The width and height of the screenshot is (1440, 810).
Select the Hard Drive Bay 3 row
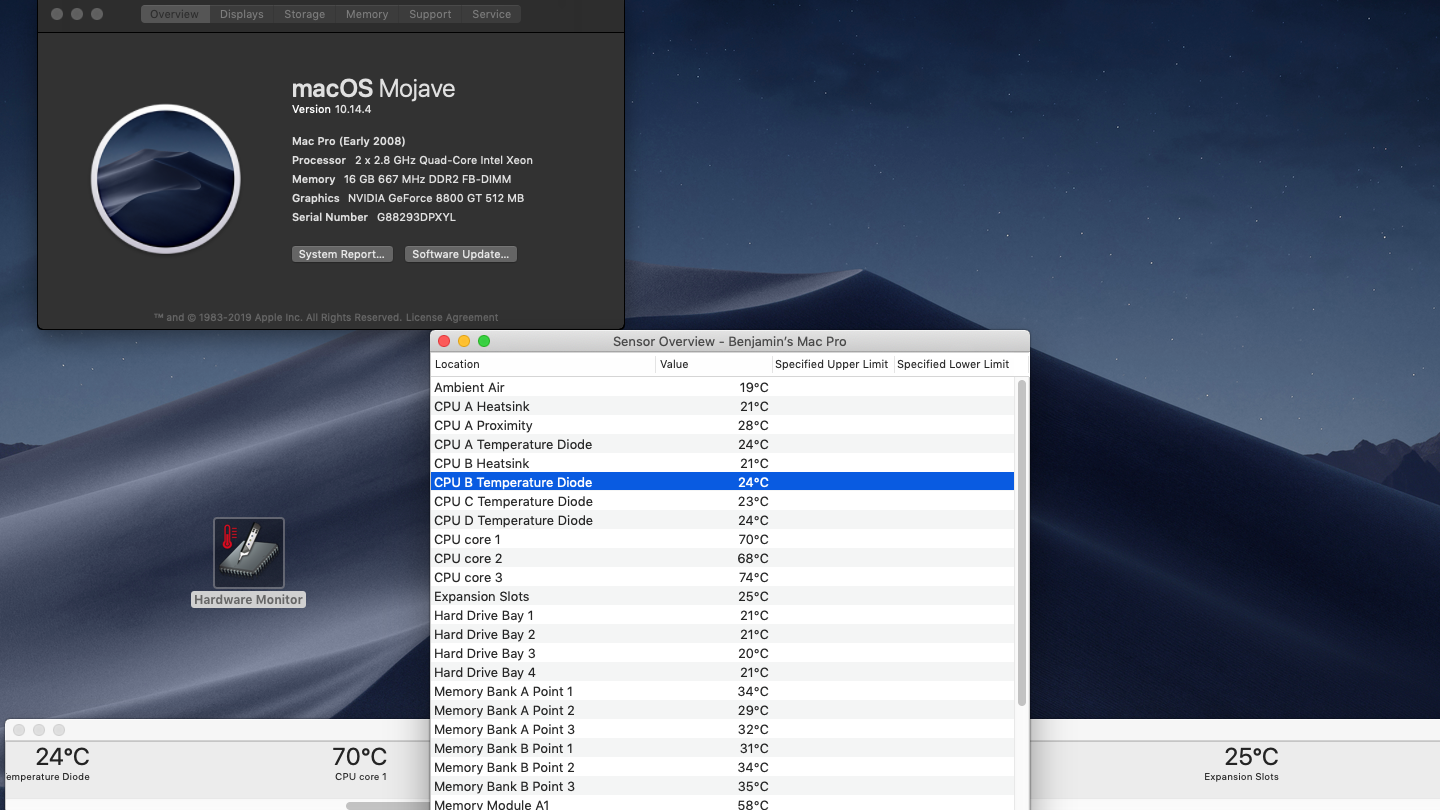(722, 653)
